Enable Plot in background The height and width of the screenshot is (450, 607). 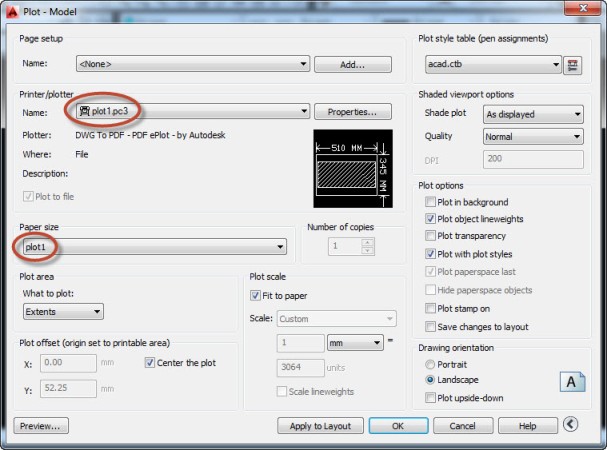point(430,202)
